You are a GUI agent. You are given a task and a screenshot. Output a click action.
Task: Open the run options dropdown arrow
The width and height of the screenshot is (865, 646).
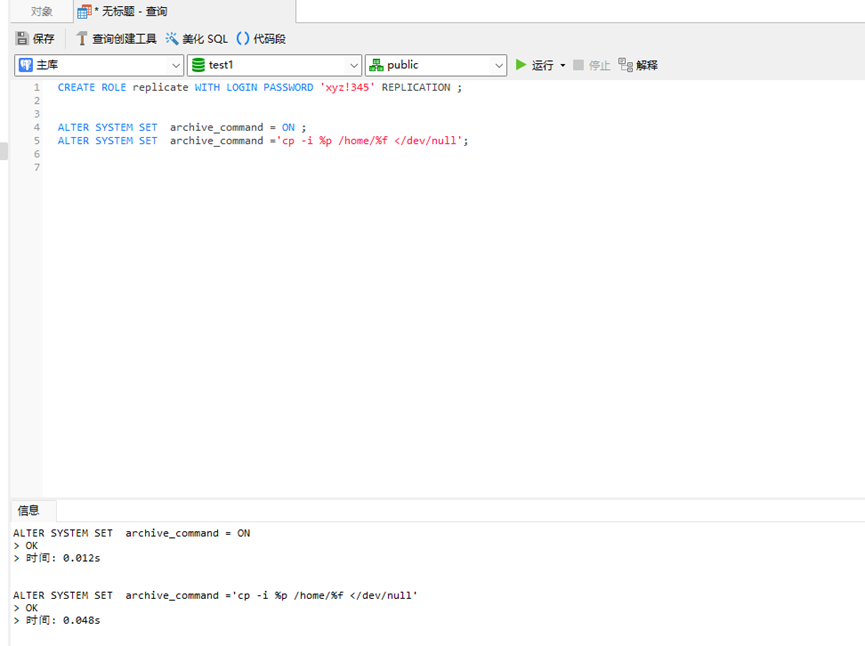click(x=563, y=65)
